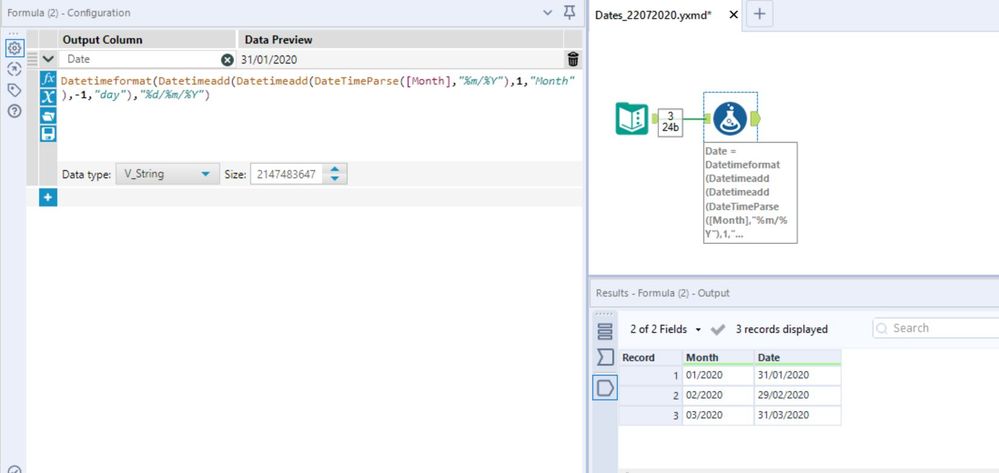Select the Text Input tool on canvas
This screenshot has height=473, width=999.
point(631,119)
